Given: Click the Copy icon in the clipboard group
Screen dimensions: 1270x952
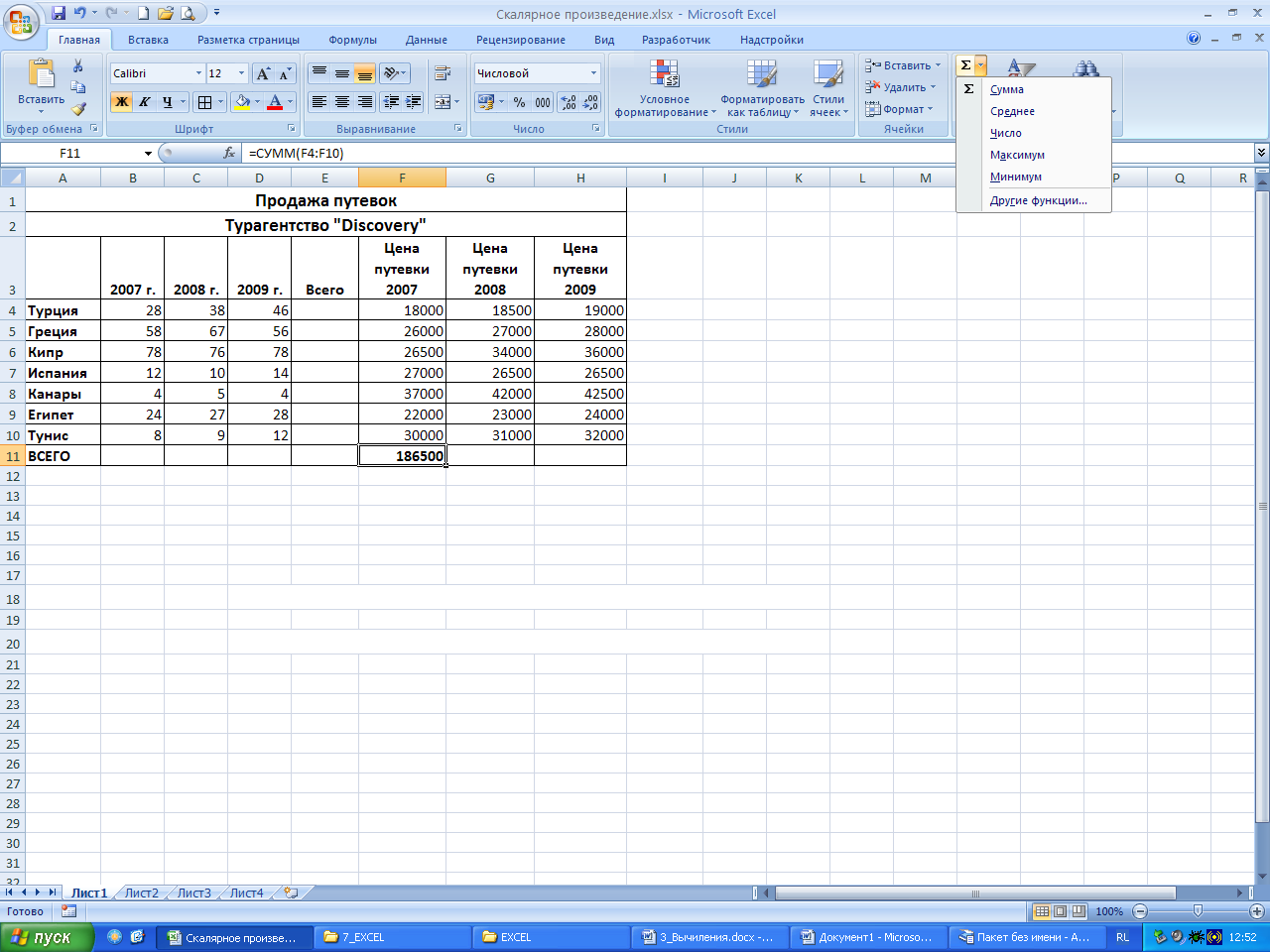Looking at the screenshot, I should pyautogui.click(x=78, y=87).
